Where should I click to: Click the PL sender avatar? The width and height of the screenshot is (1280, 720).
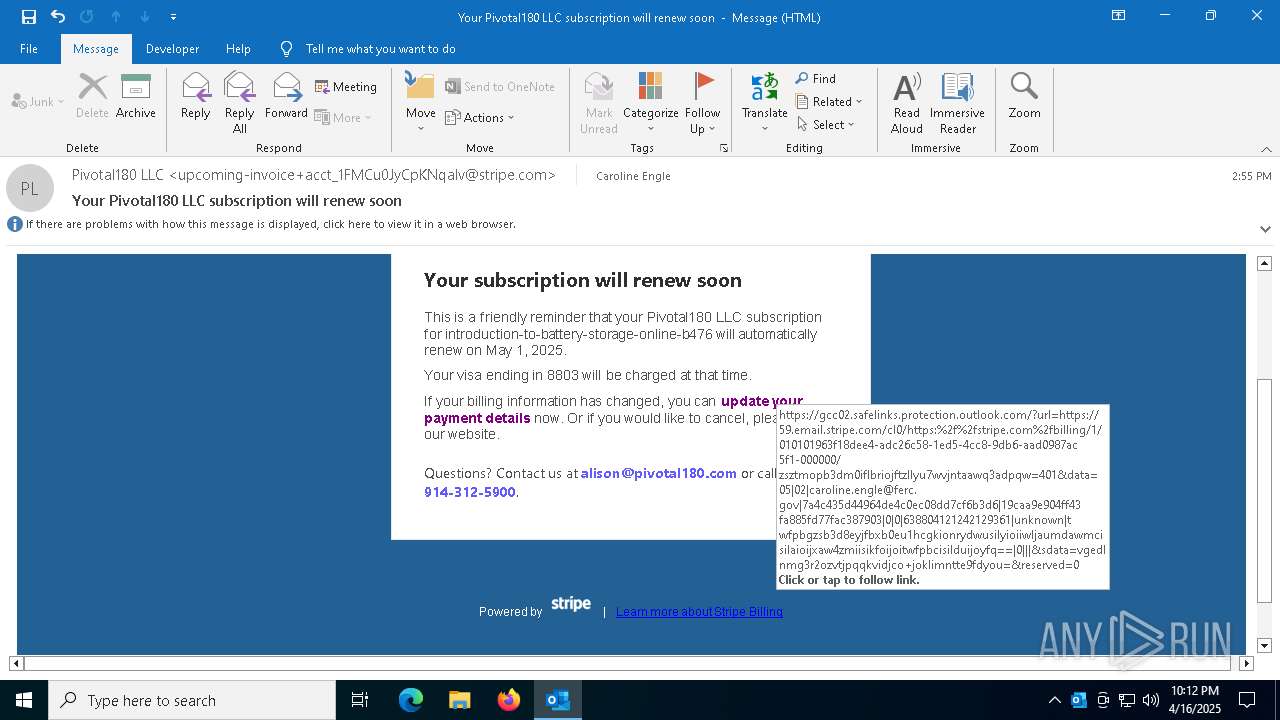[x=30, y=188]
